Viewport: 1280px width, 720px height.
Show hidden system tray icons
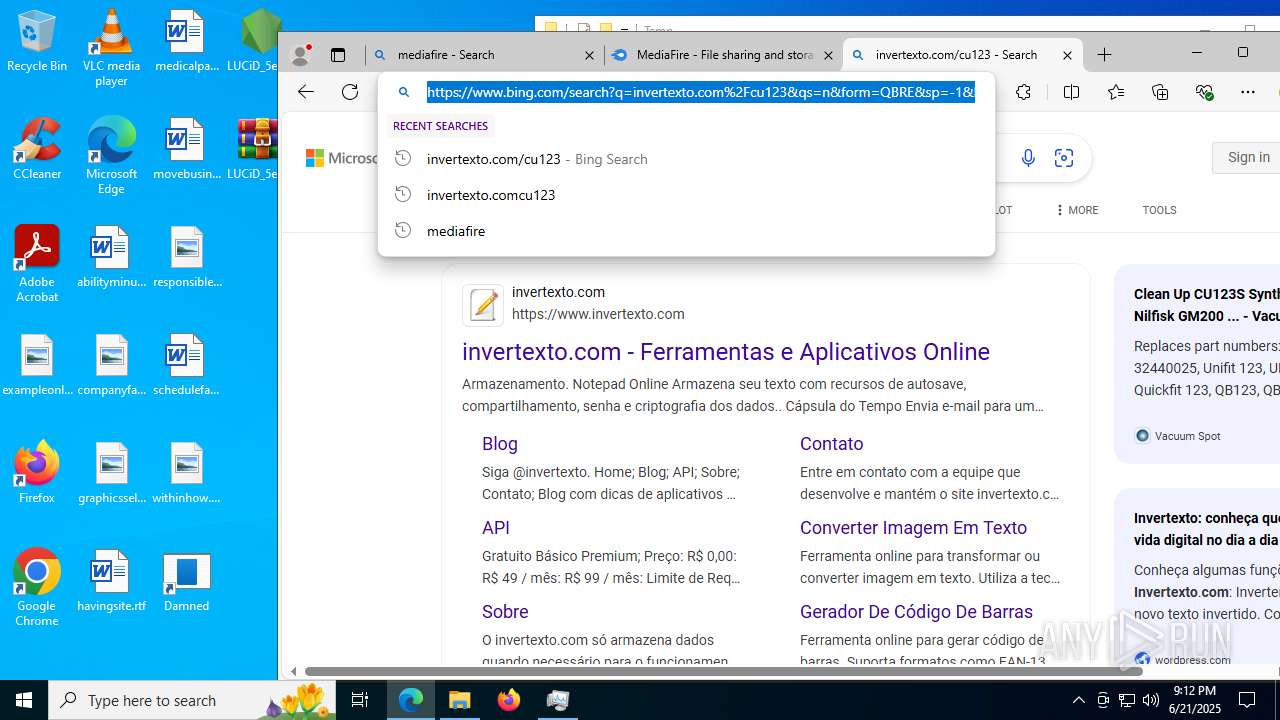click(x=1078, y=700)
